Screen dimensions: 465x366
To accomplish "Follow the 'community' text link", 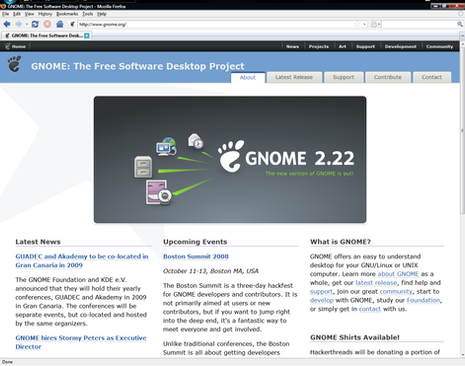I will coord(396,291).
